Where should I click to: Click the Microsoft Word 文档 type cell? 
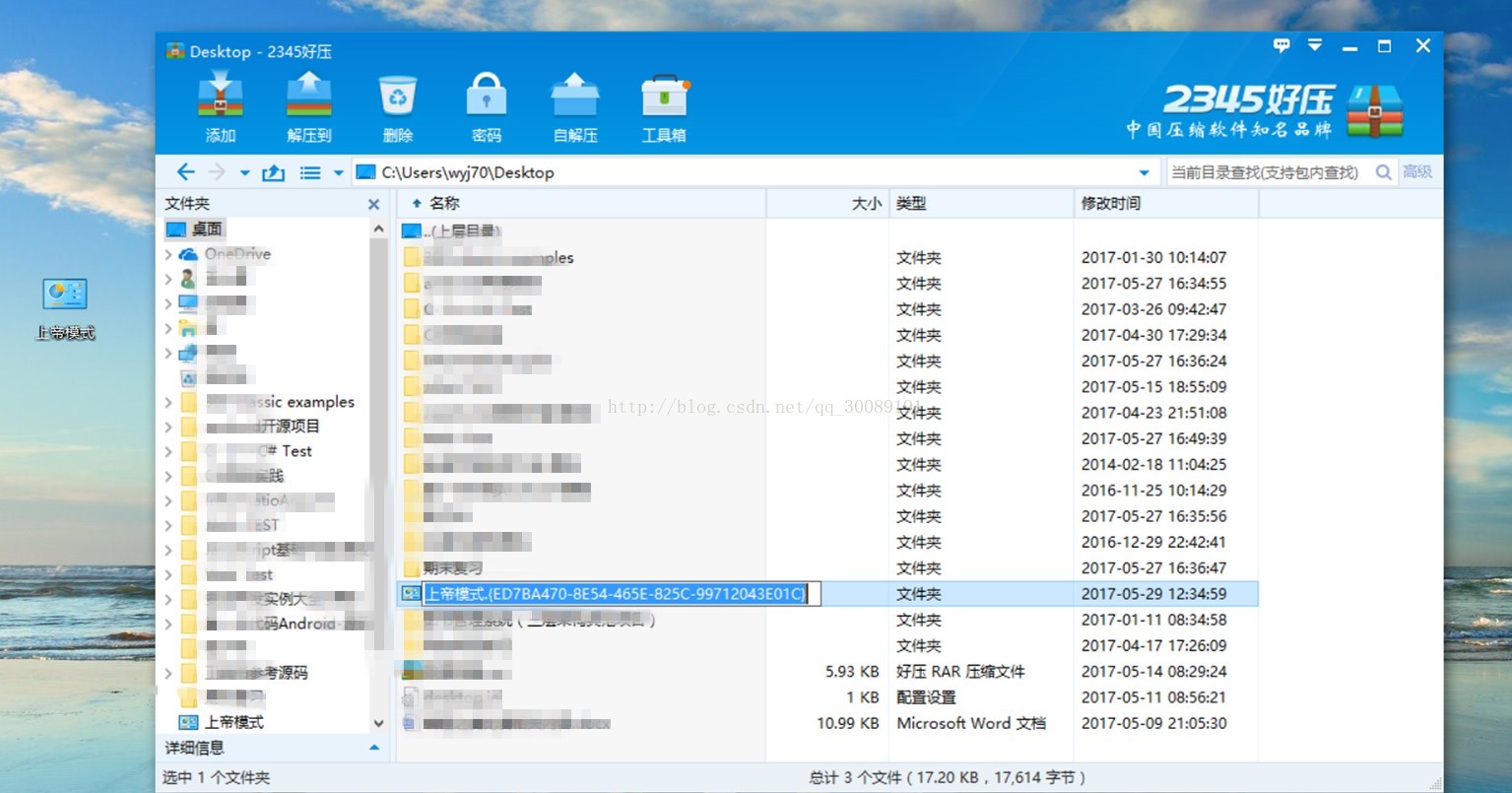971,723
